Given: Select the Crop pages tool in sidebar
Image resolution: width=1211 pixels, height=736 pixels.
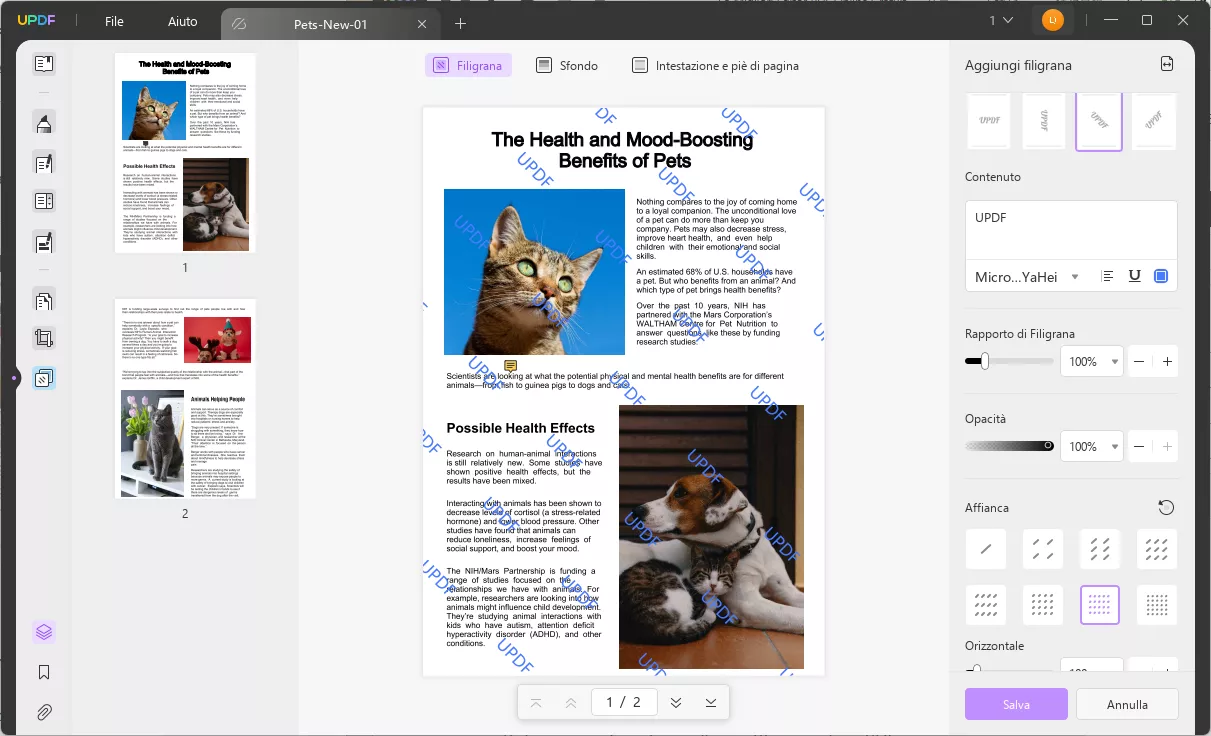Looking at the screenshot, I should click(x=44, y=339).
